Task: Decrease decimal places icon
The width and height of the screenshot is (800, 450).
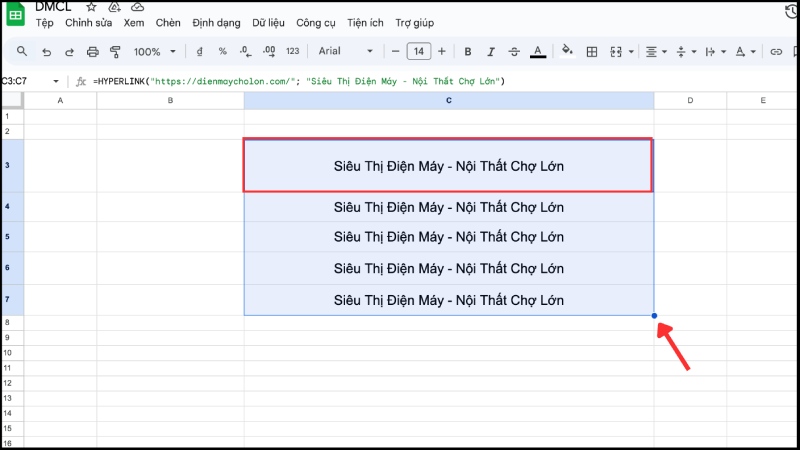Action: [x=245, y=52]
